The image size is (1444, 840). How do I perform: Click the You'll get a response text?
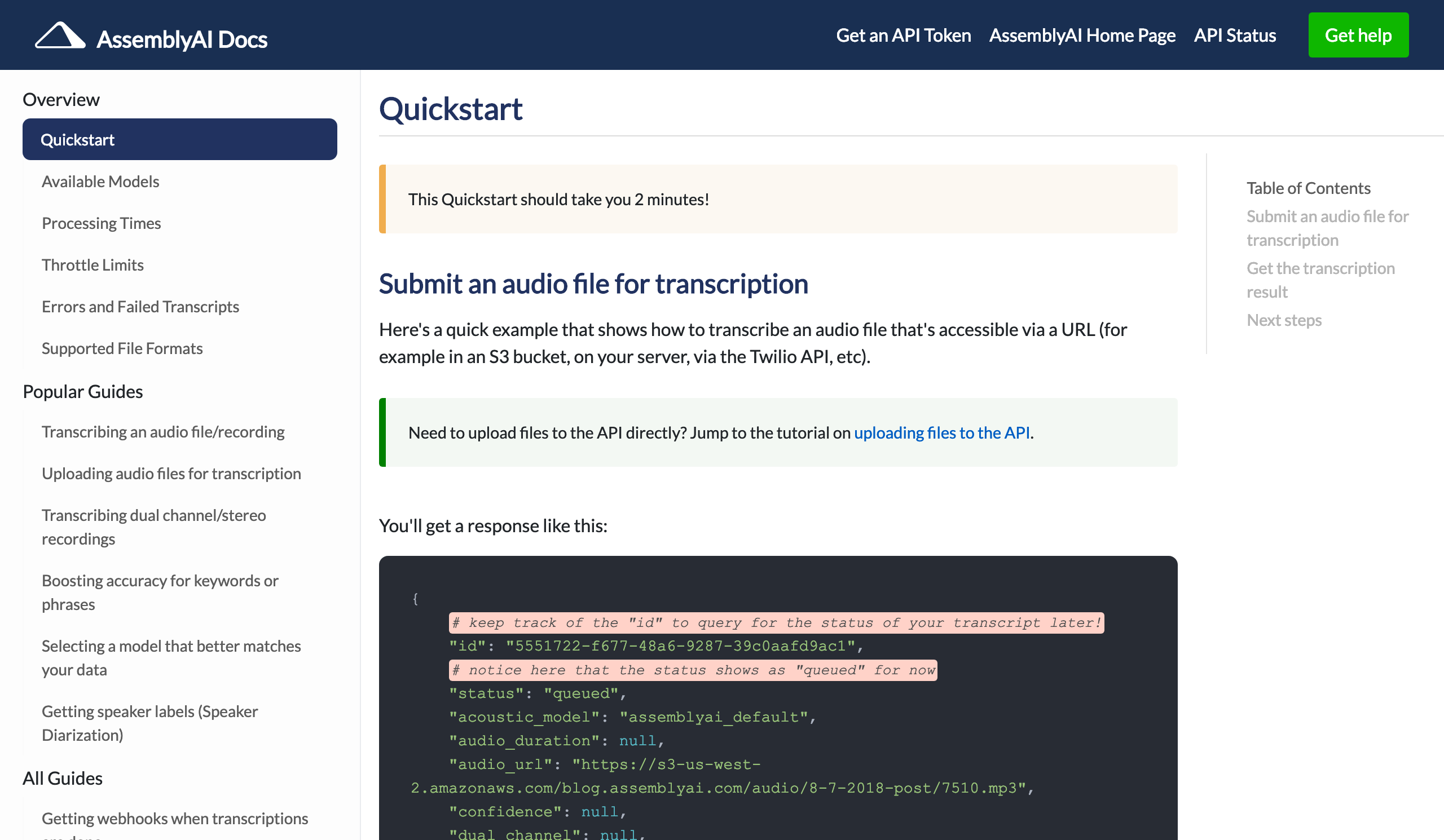tap(493, 525)
